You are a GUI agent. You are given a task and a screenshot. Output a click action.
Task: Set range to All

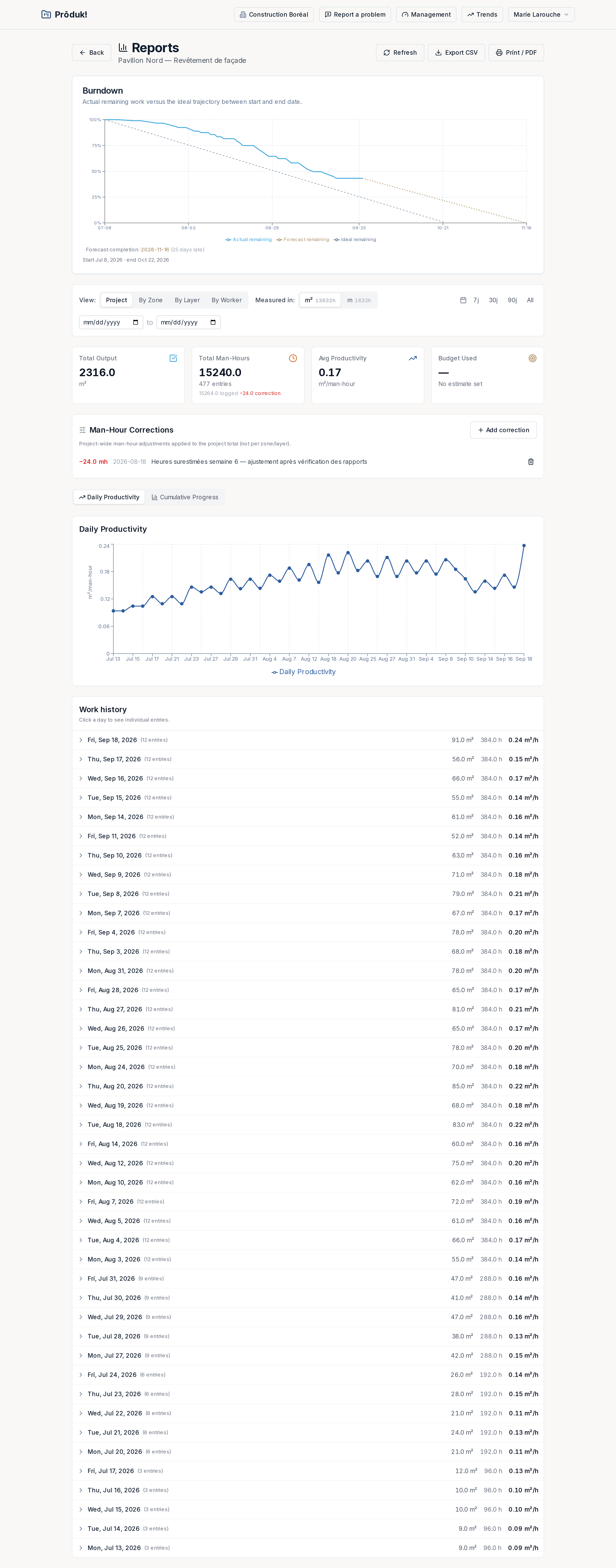coord(530,300)
